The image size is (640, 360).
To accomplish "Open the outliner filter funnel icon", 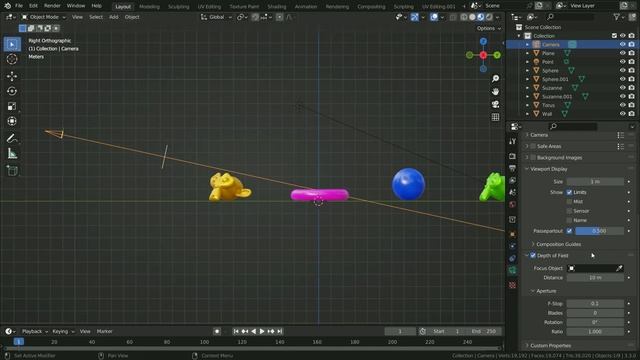I will pyautogui.click(x=617, y=17).
